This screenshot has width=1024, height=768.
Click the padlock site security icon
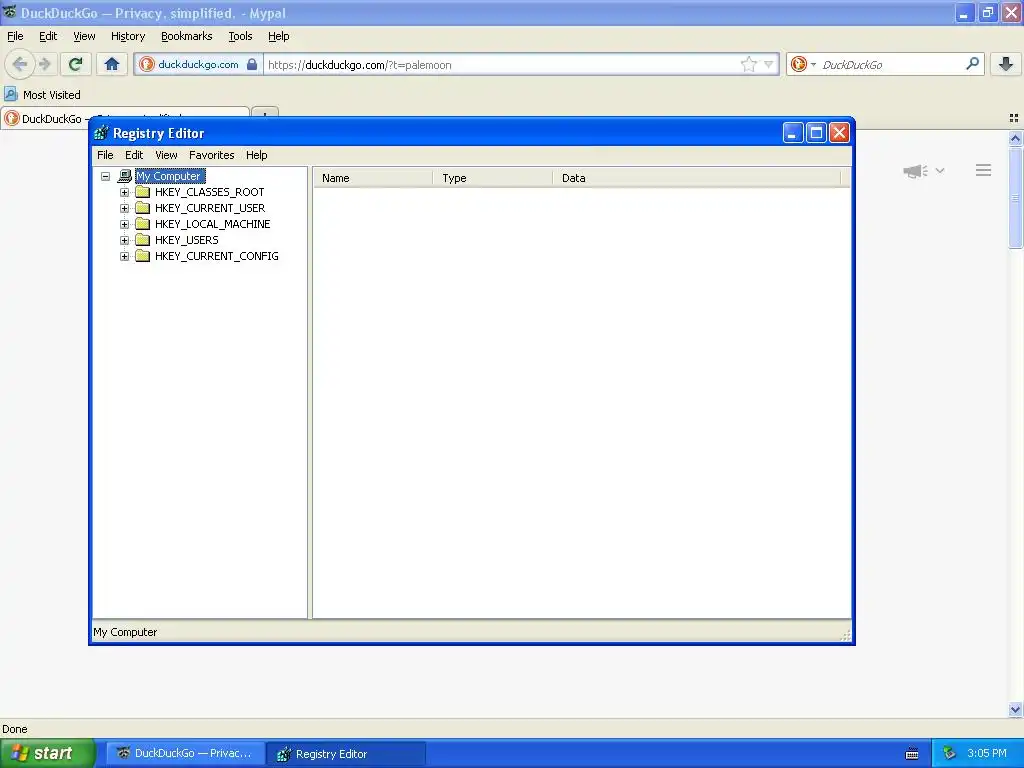tap(251, 64)
